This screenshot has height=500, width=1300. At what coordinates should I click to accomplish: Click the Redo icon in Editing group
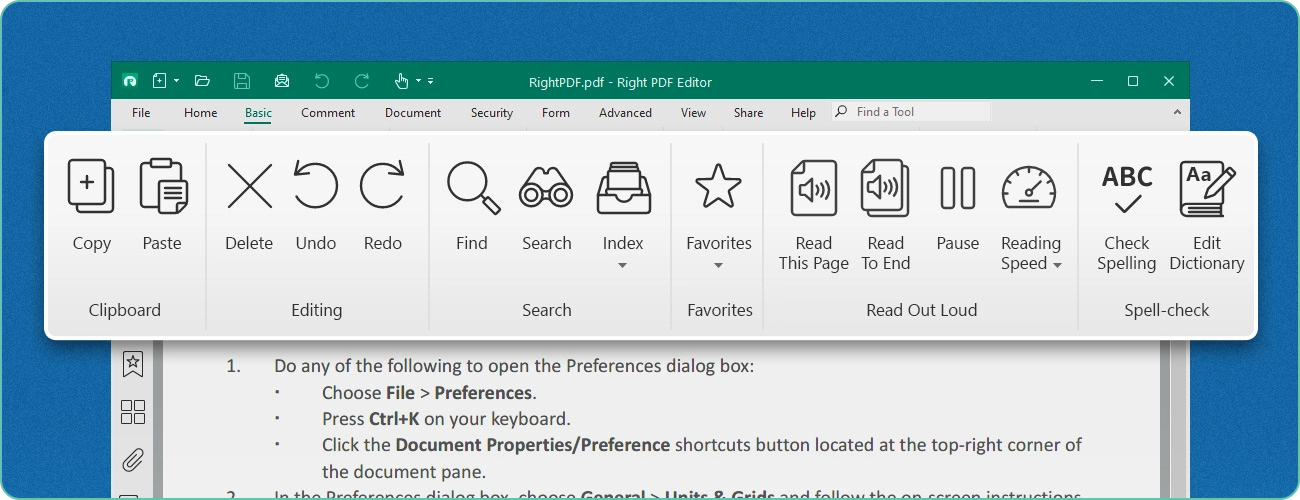[x=383, y=186]
